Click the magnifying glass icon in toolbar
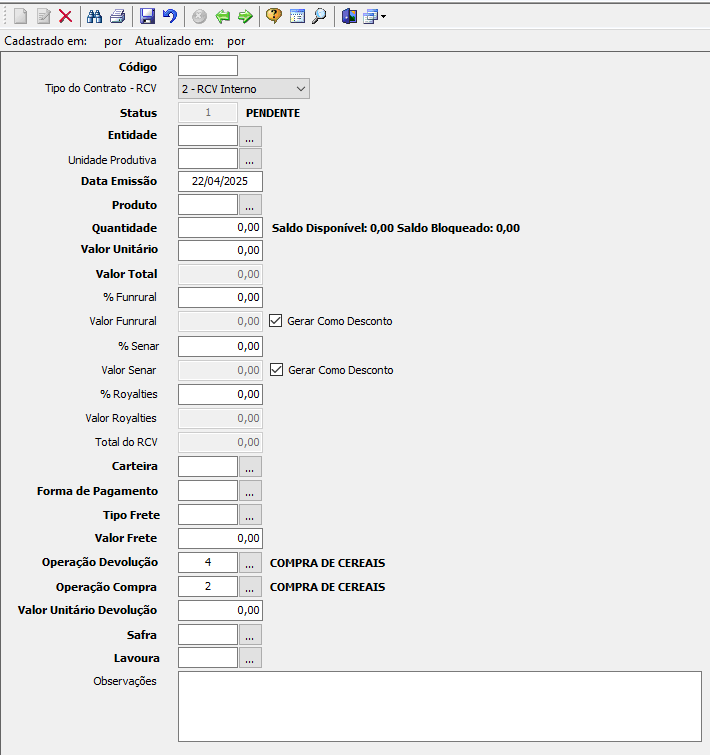 (318, 16)
